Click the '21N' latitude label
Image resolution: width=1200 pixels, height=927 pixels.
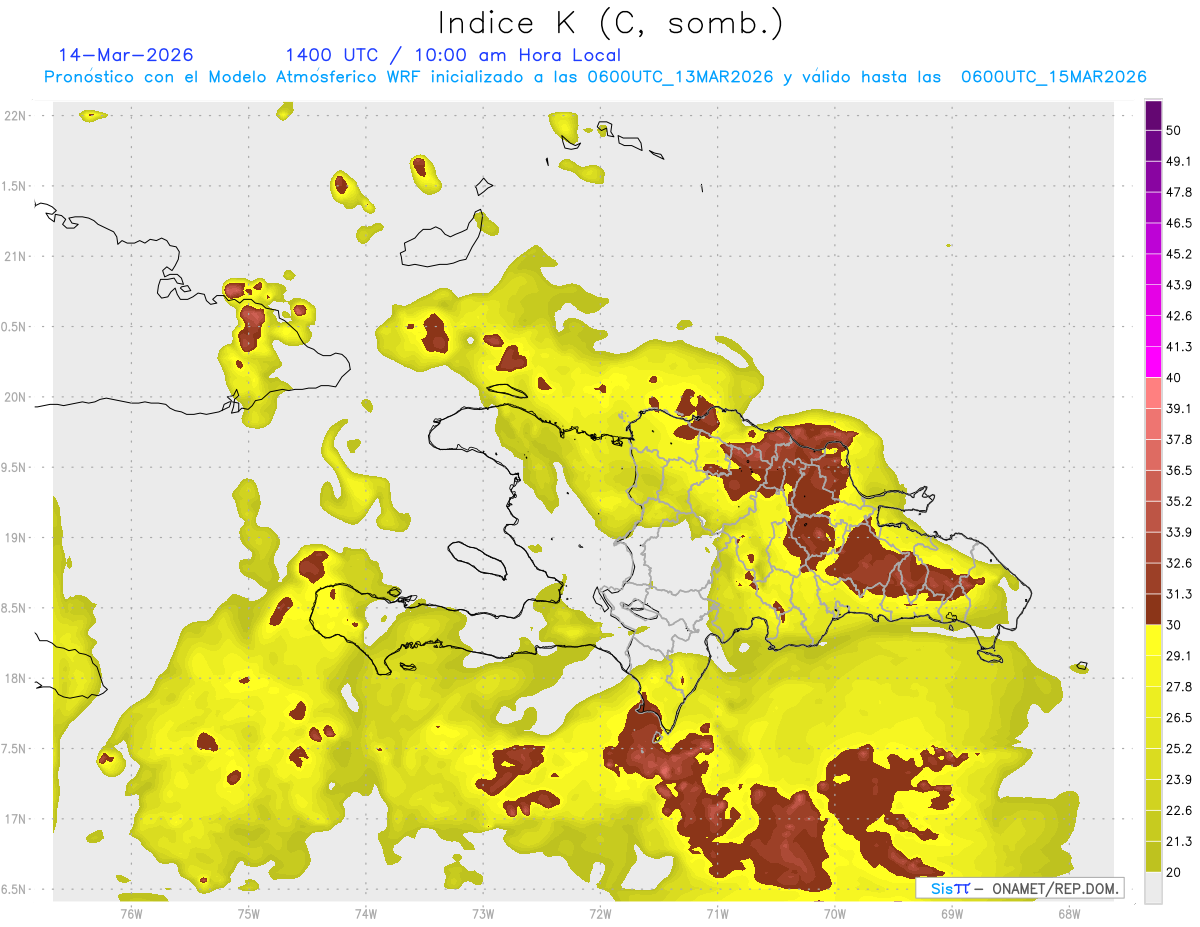[15, 256]
